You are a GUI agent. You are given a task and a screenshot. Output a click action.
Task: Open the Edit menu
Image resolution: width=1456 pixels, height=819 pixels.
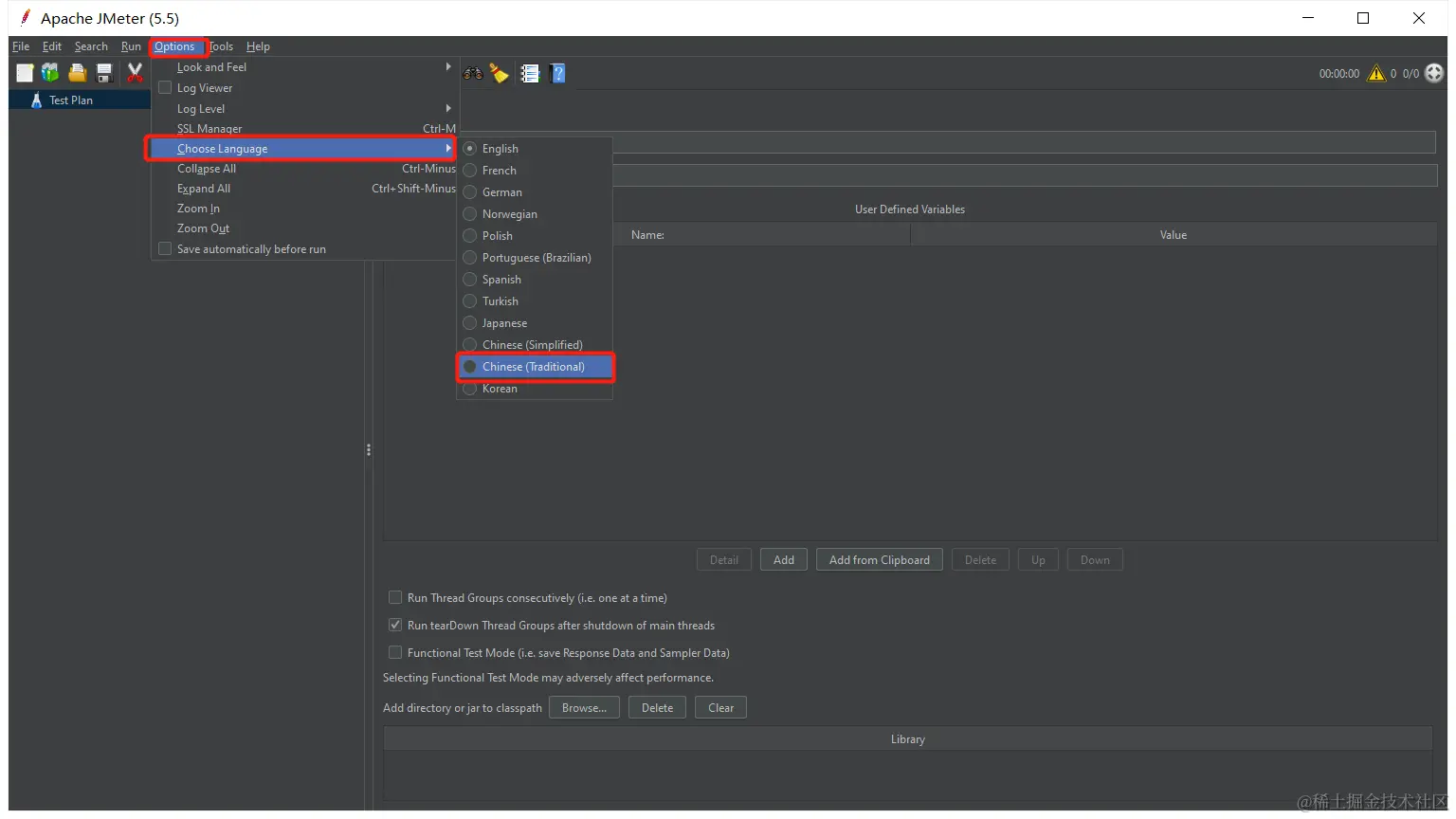tap(52, 46)
